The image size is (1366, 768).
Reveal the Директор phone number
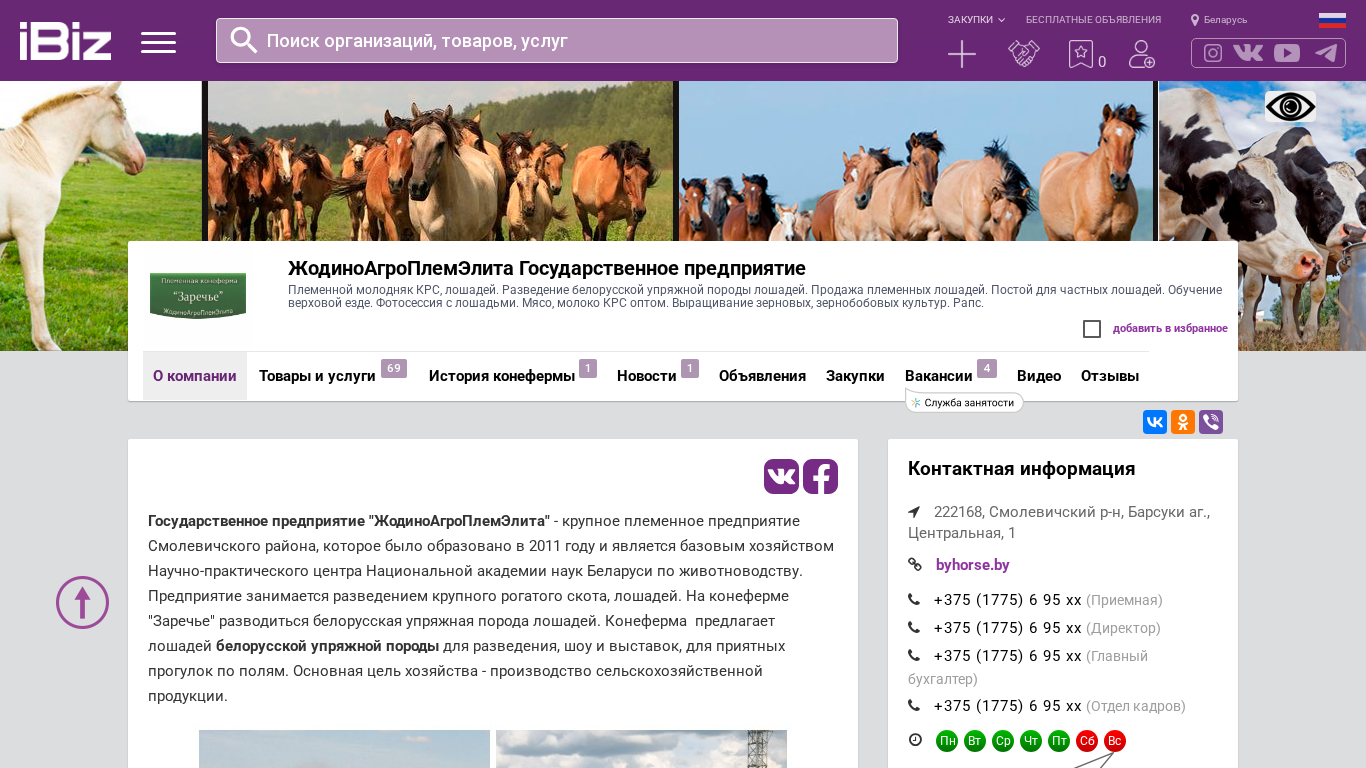click(x=1007, y=628)
